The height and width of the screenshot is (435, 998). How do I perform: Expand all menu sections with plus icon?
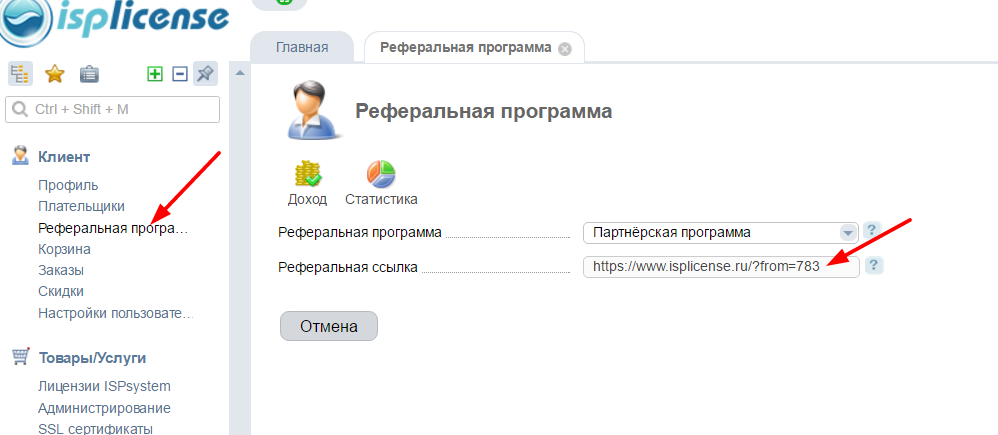click(155, 73)
